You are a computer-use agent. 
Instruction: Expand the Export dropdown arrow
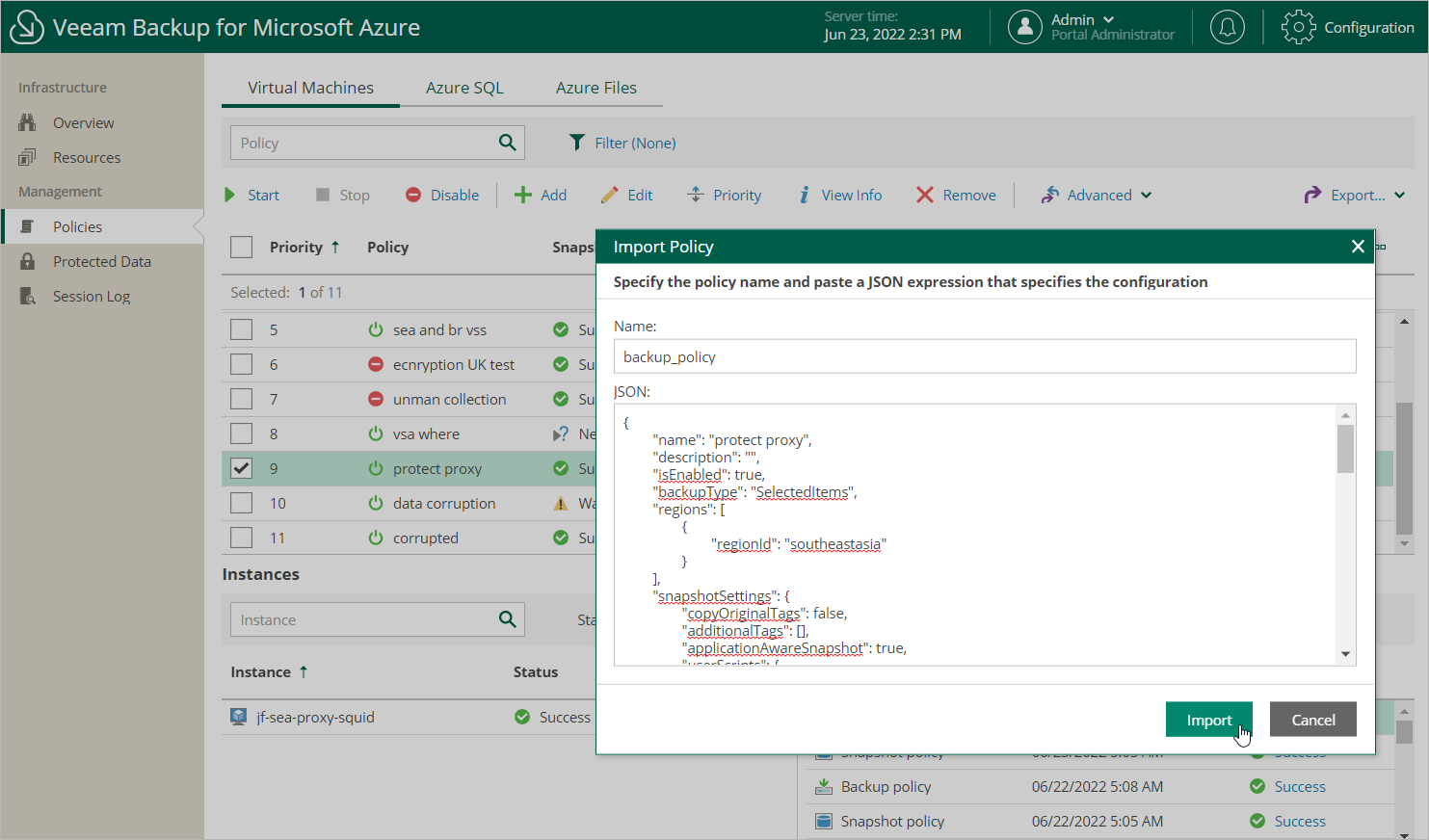[x=1400, y=195]
